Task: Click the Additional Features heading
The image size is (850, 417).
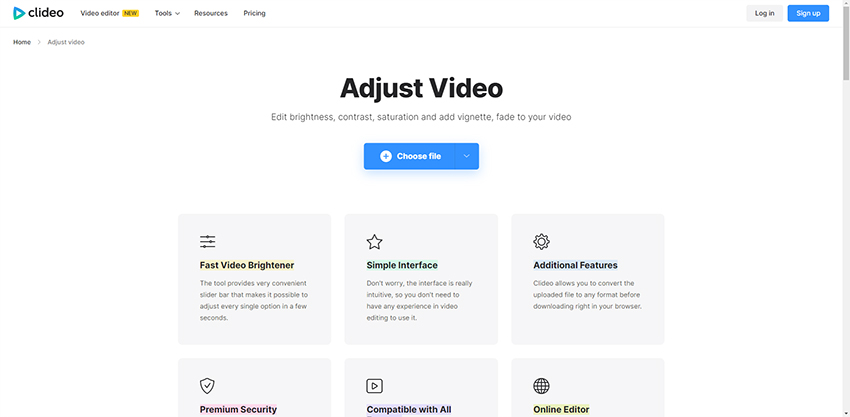Action: (575, 265)
